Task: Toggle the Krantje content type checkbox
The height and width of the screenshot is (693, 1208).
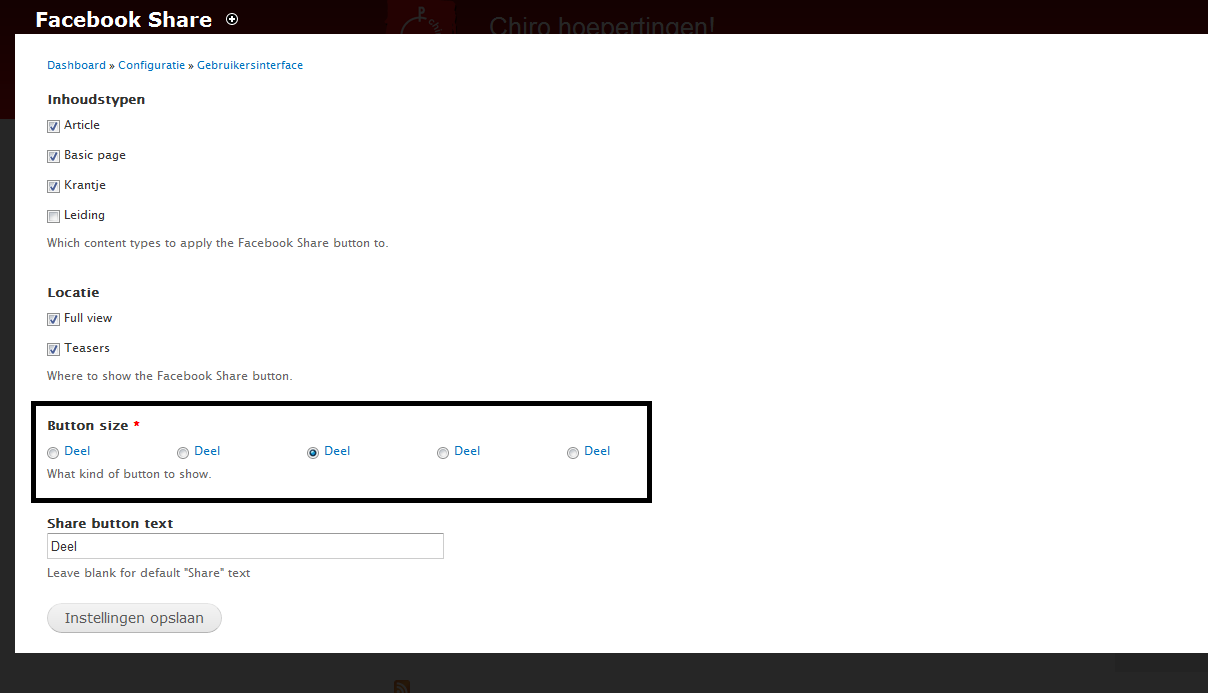Action: click(54, 186)
